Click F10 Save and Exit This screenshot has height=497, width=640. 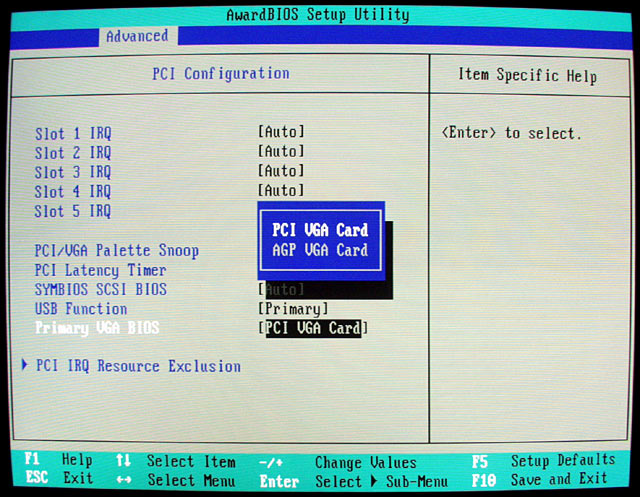coord(541,480)
